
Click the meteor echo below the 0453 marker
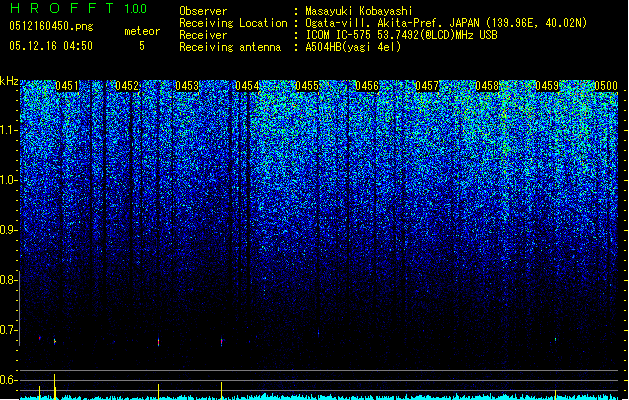(x=158, y=342)
